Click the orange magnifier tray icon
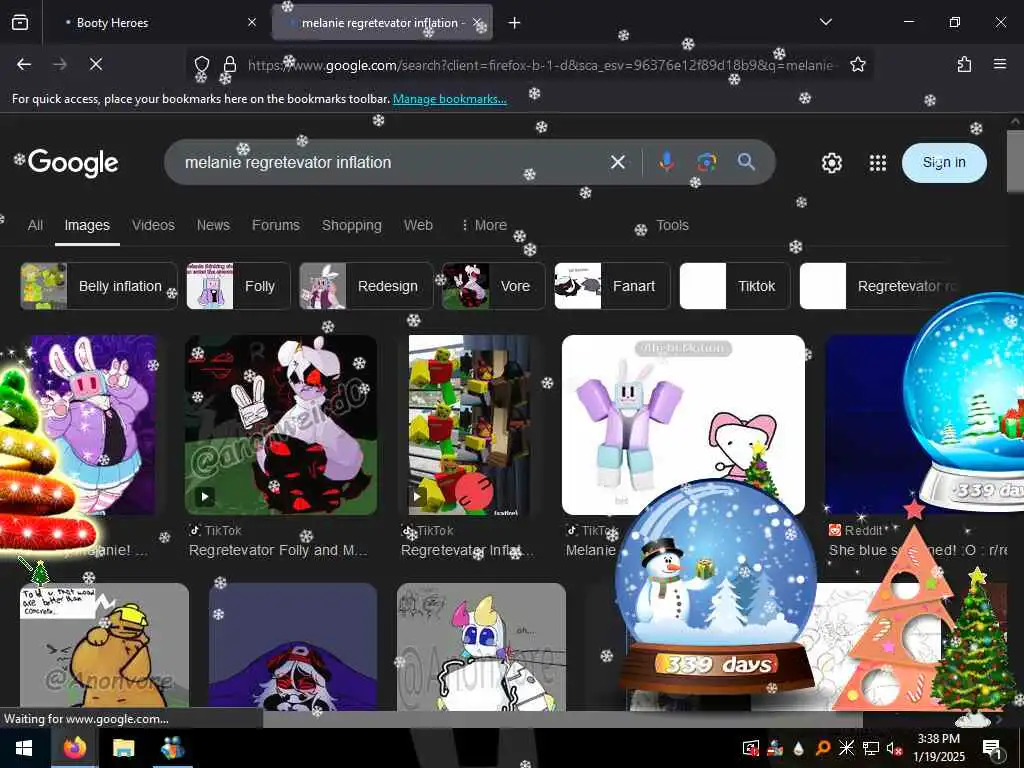Image resolution: width=1024 pixels, height=768 pixels. (x=823, y=748)
